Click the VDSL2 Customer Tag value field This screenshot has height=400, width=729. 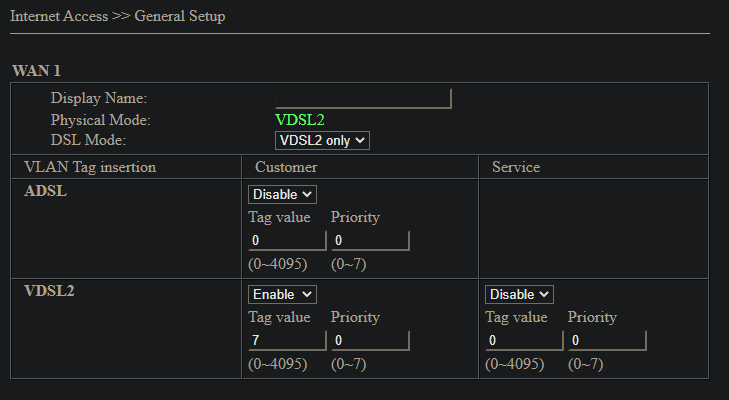point(287,341)
